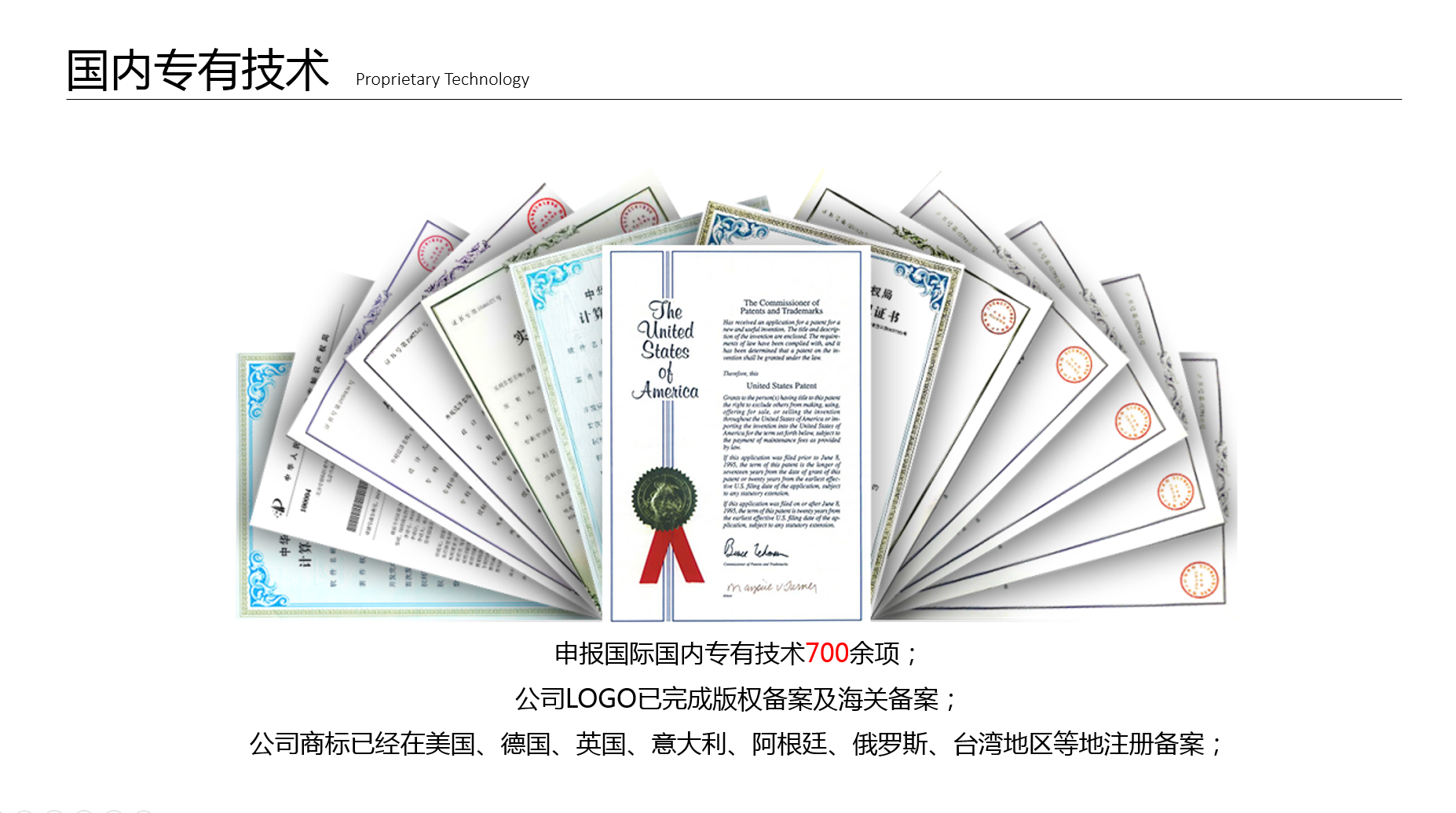
Task: Click the trademark registration countries text line
Action: tap(735, 743)
